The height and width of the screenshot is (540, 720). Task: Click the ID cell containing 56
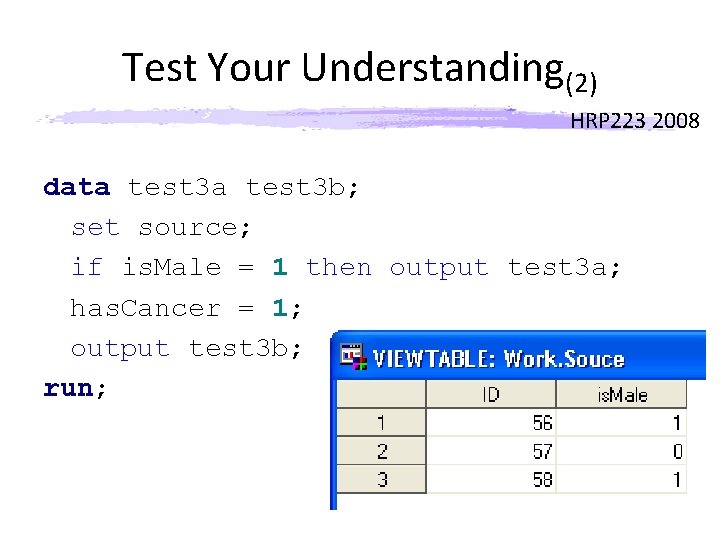(x=491, y=423)
